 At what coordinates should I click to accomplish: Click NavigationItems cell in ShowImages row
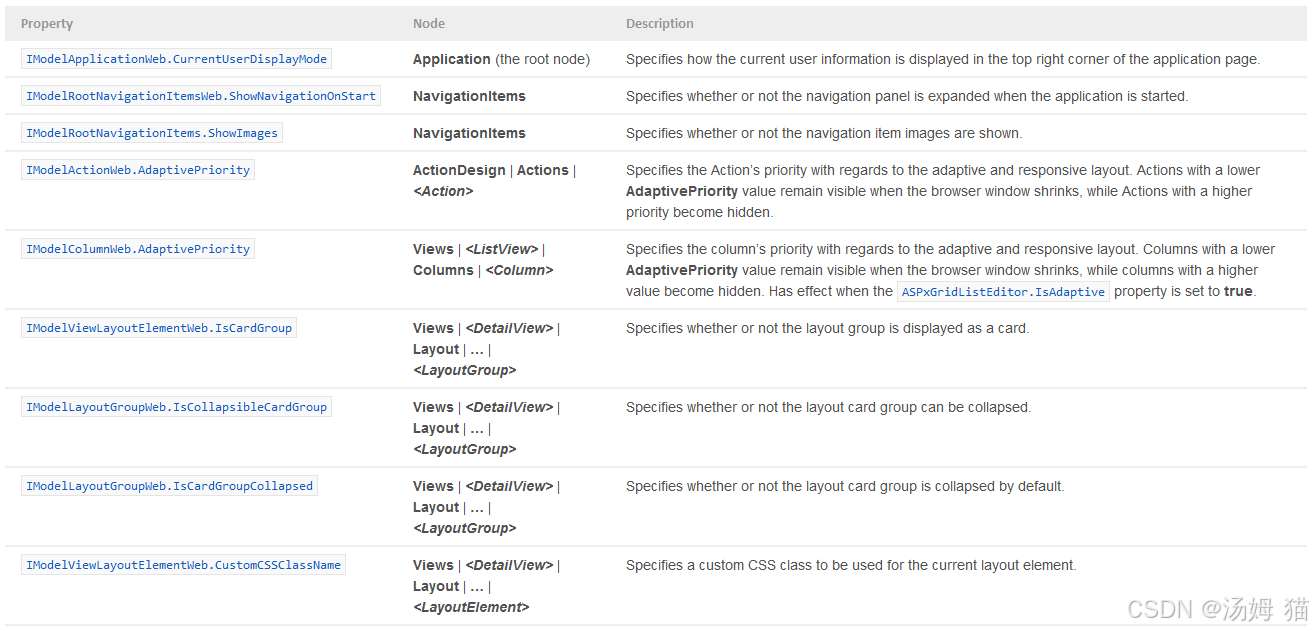pos(469,133)
